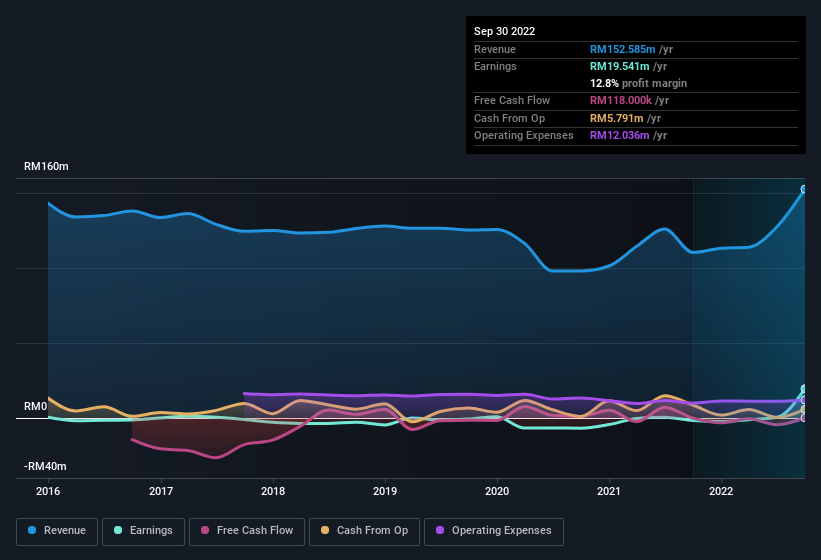Click the Cash From Op tooltip label
Screen dimensions: 821x560
[x=509, y=118]
